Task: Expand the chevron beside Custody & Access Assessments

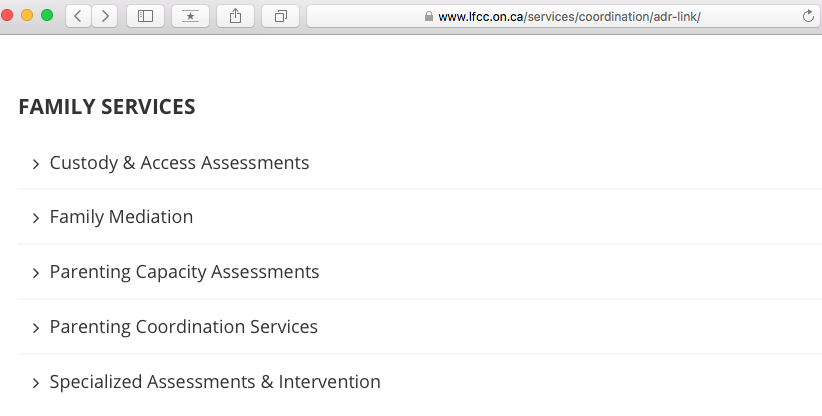Action: pyautogui.click(x=35, y=164)
